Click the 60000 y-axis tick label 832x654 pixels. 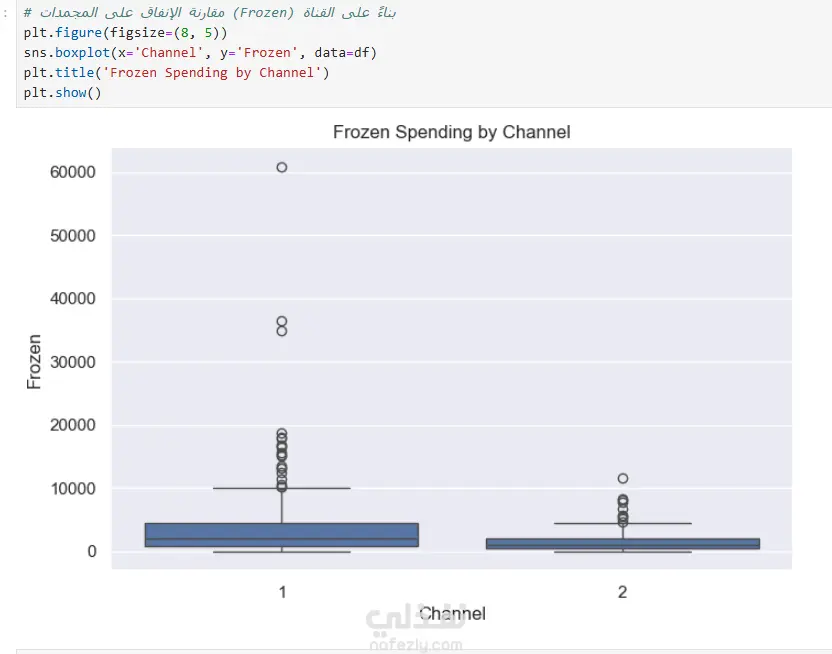[x=72, y=172]
